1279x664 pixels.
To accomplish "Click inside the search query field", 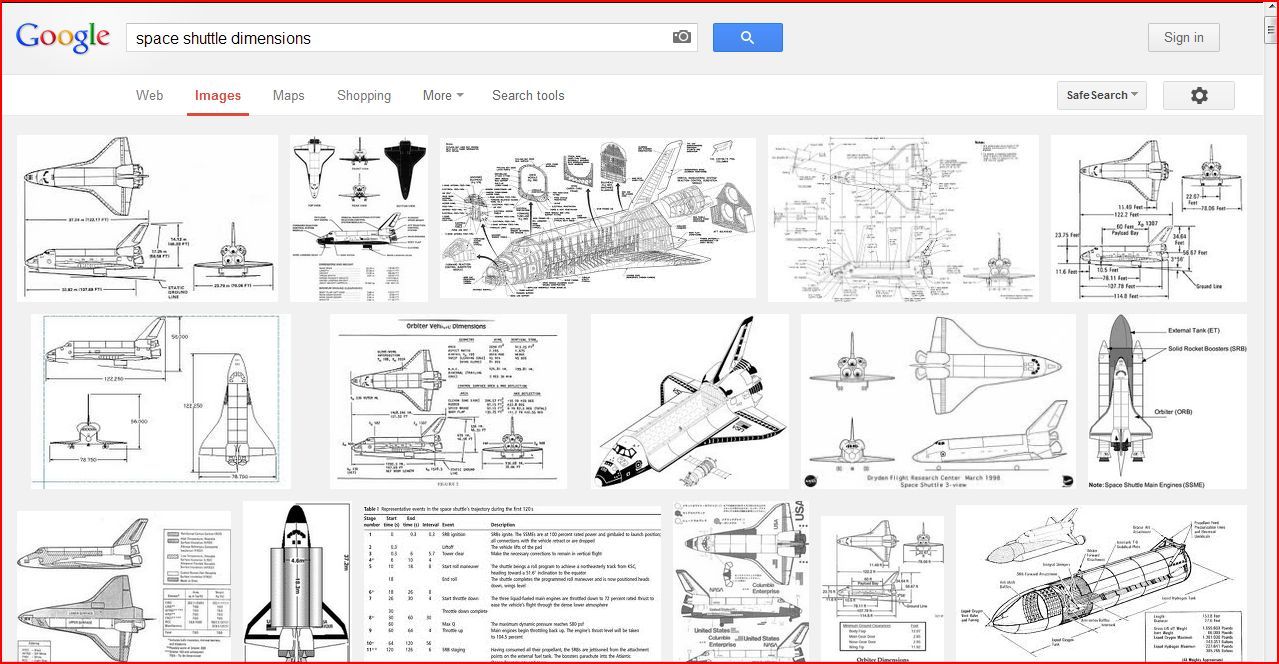I will point(400,36).
